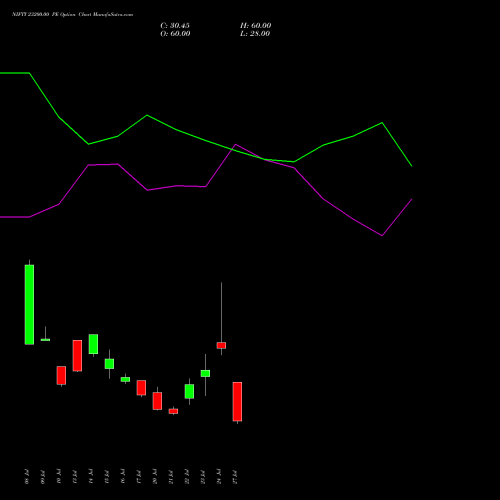500x500 pixels.
Task: Click the red 20 Jul candlestick
Action: (x=157, y=401)
